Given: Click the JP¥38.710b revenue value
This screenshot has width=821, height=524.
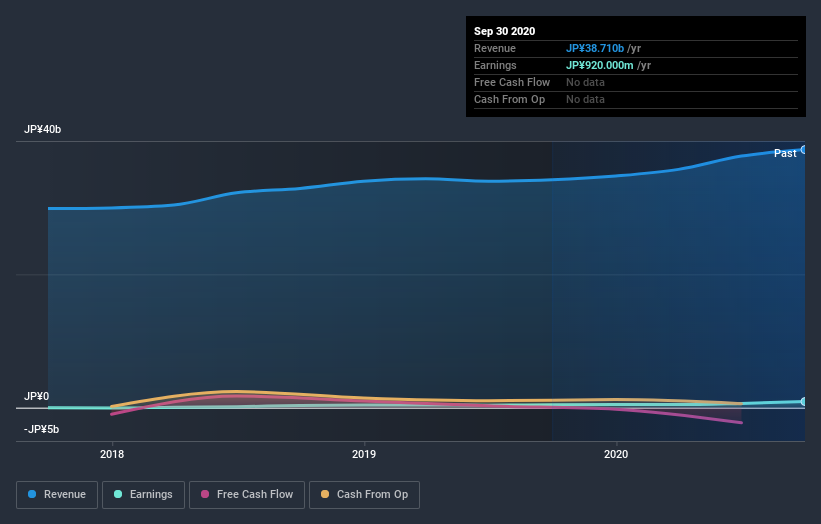Looking at the screenshot, I should [x=595, y=48].
